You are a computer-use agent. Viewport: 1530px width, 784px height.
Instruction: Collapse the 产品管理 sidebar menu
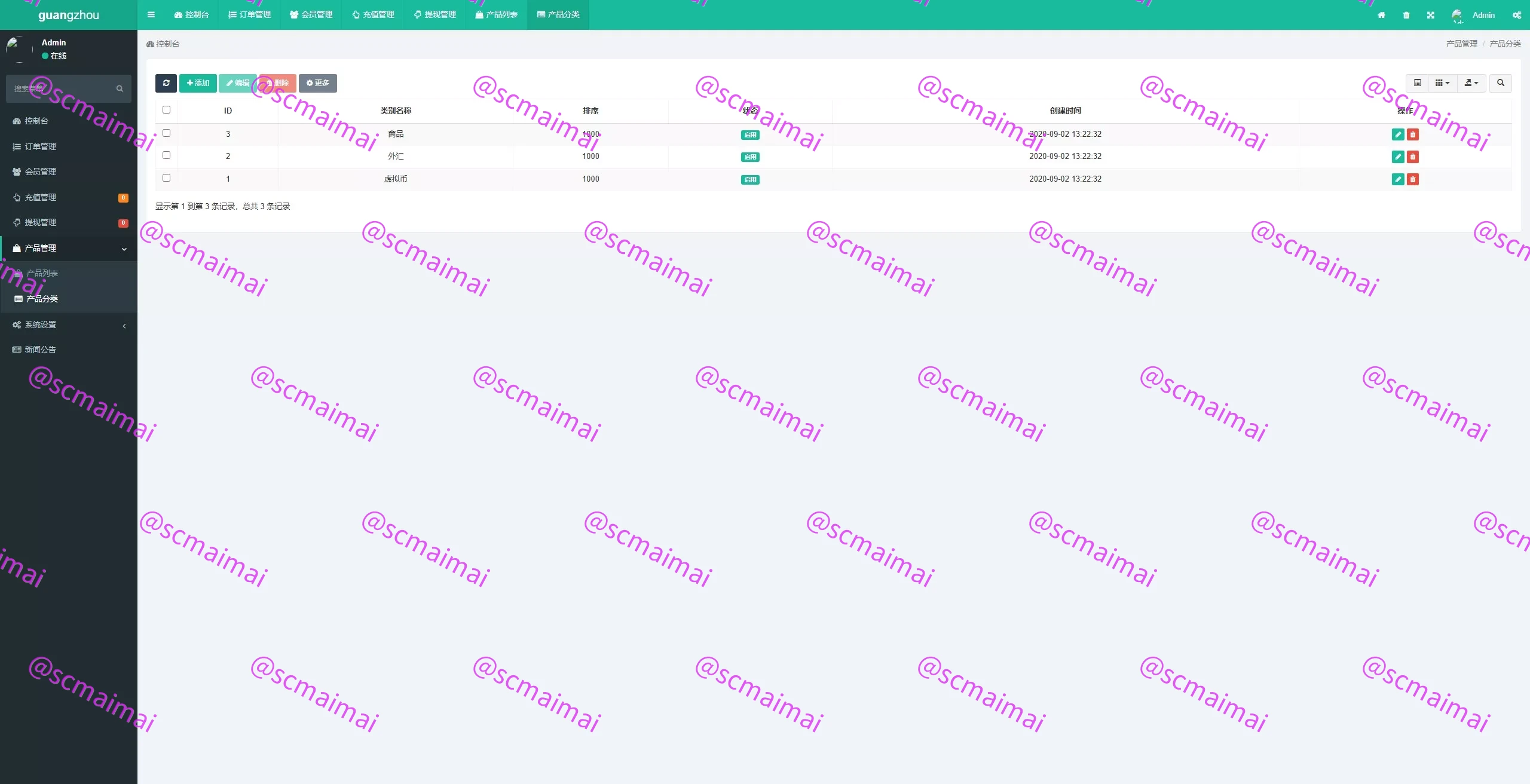pos(69,248)
